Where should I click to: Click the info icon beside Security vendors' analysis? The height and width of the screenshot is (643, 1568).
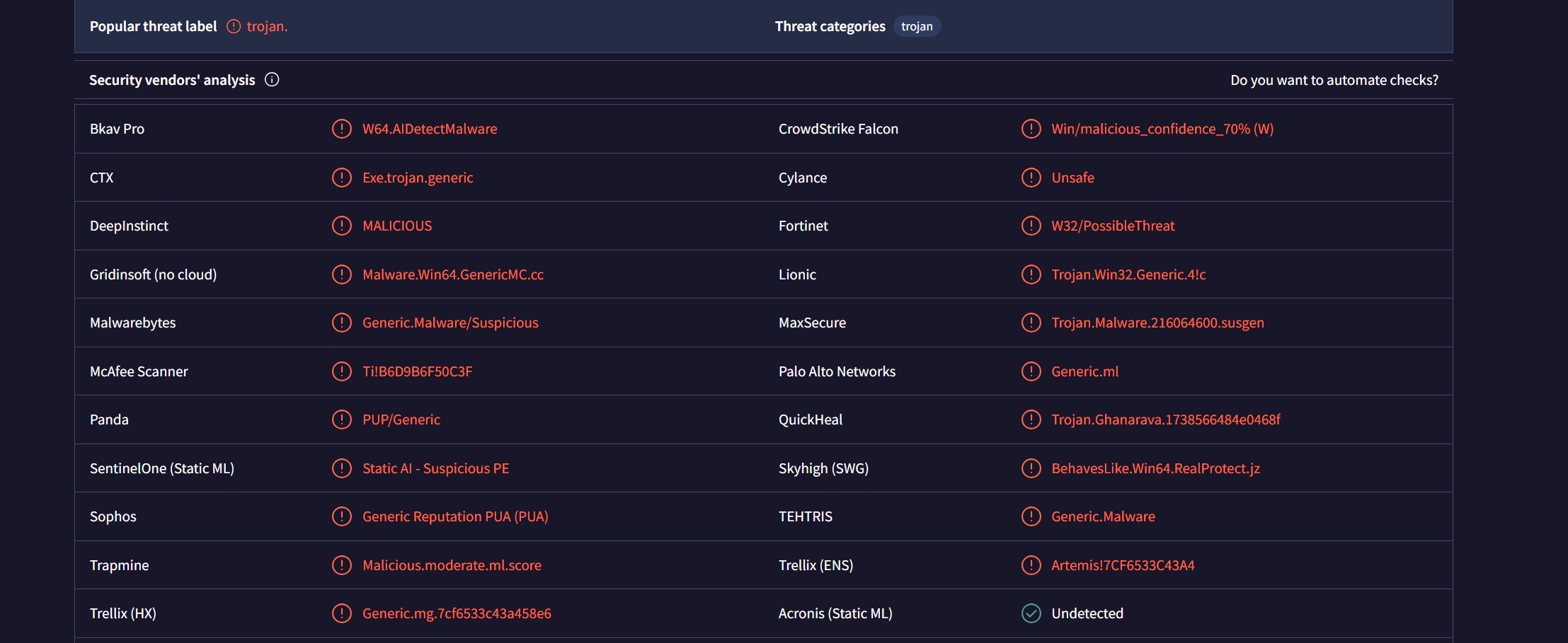tap(272, 80)
